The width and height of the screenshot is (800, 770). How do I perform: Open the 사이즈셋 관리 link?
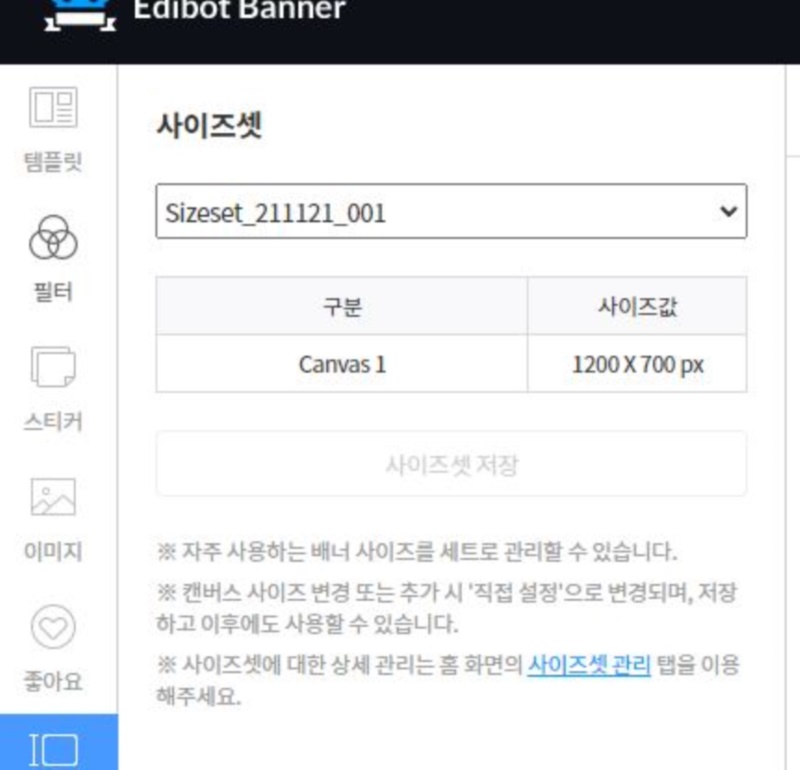tap(589, 665)
